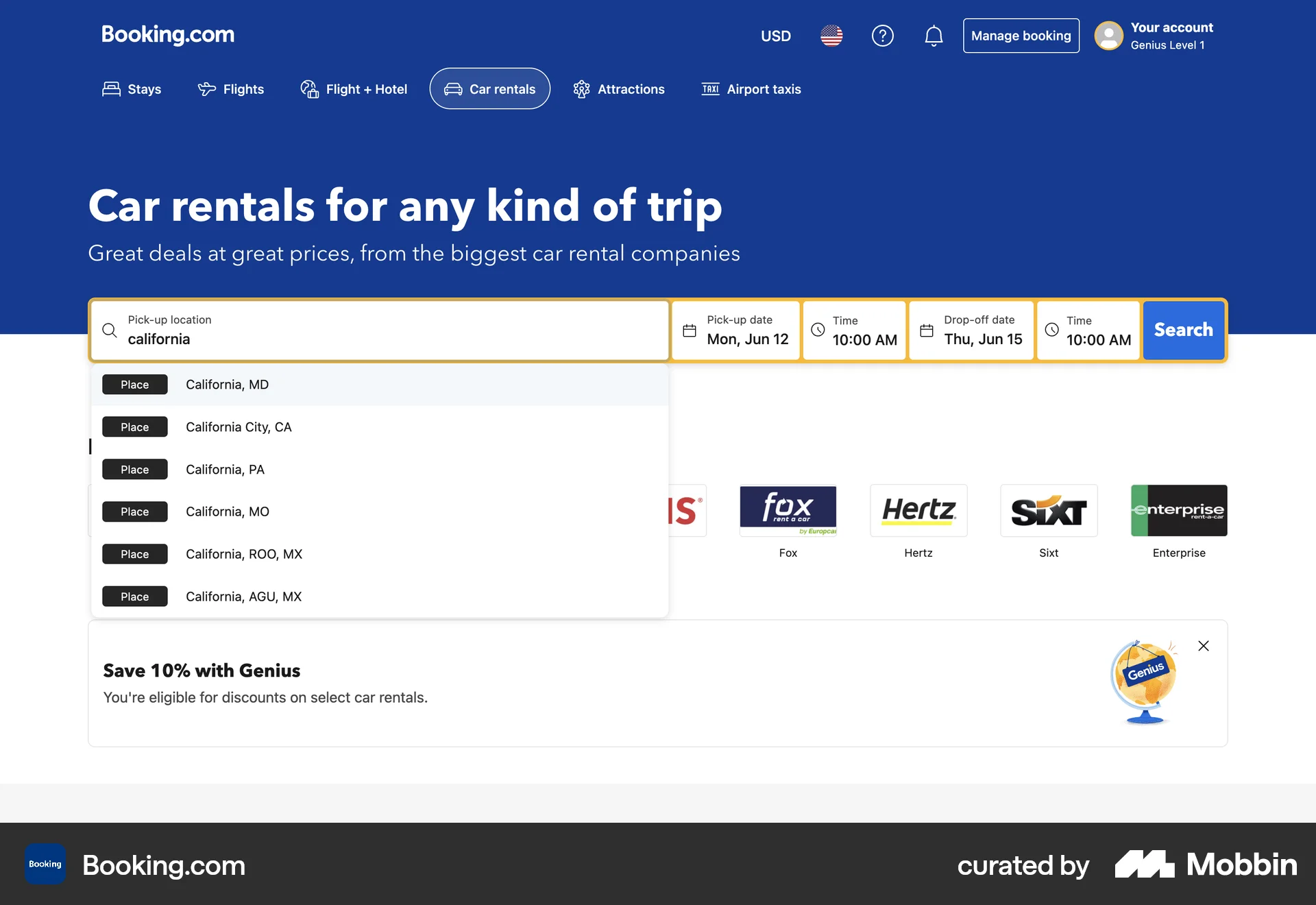Select California, MD place suggestion
The image size is (1316, 905).
[x=227, y=385]
